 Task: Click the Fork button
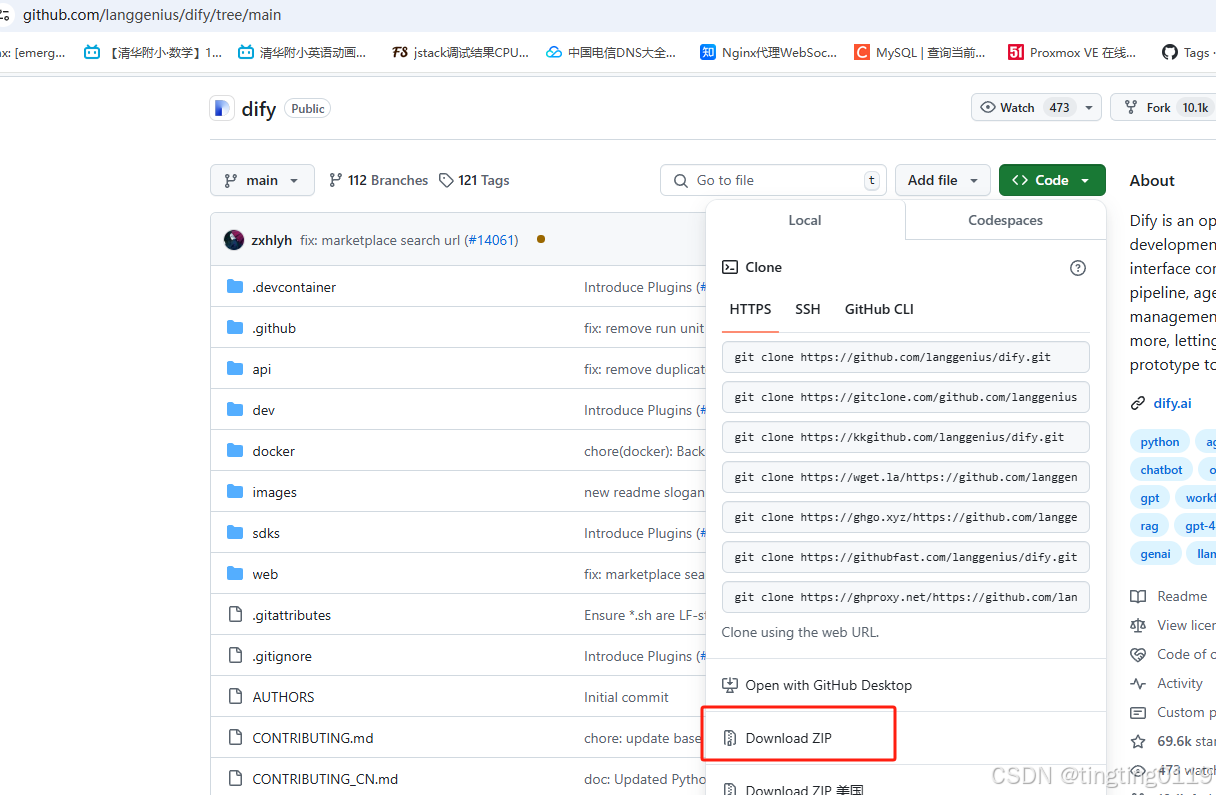(x=1162, y=108)
